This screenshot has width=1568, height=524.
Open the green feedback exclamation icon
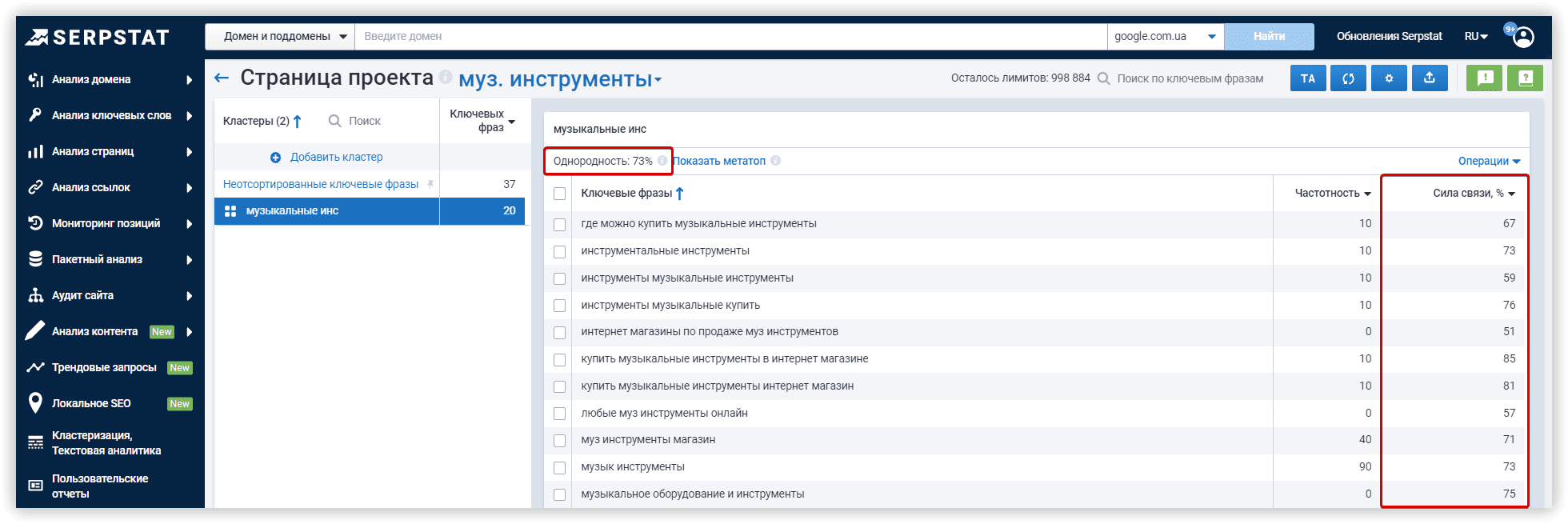click(1485, 78)
